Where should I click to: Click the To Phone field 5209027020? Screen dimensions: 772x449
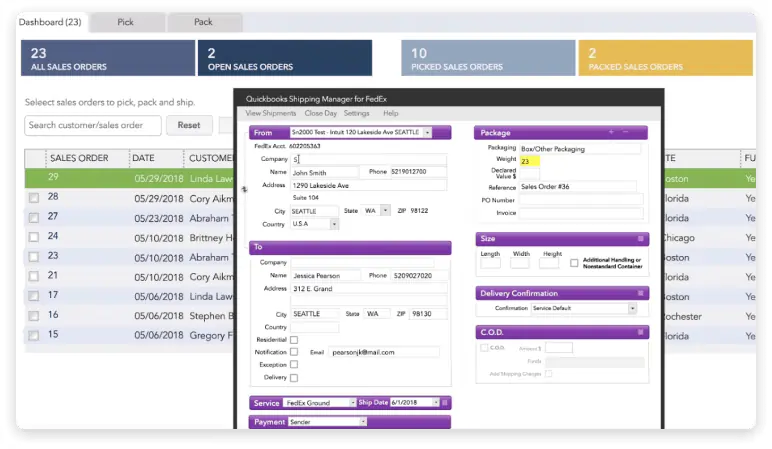click(419, 276)
